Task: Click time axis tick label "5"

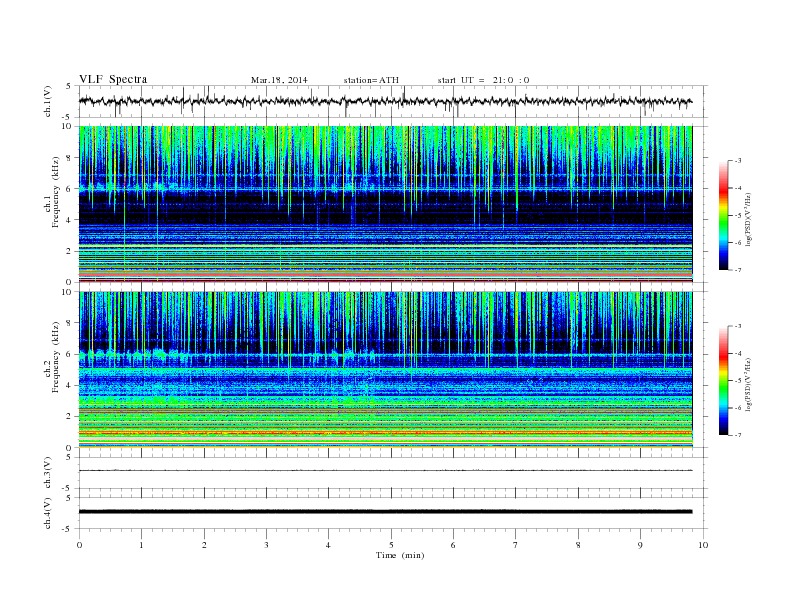Action: [x=391, y=545]
